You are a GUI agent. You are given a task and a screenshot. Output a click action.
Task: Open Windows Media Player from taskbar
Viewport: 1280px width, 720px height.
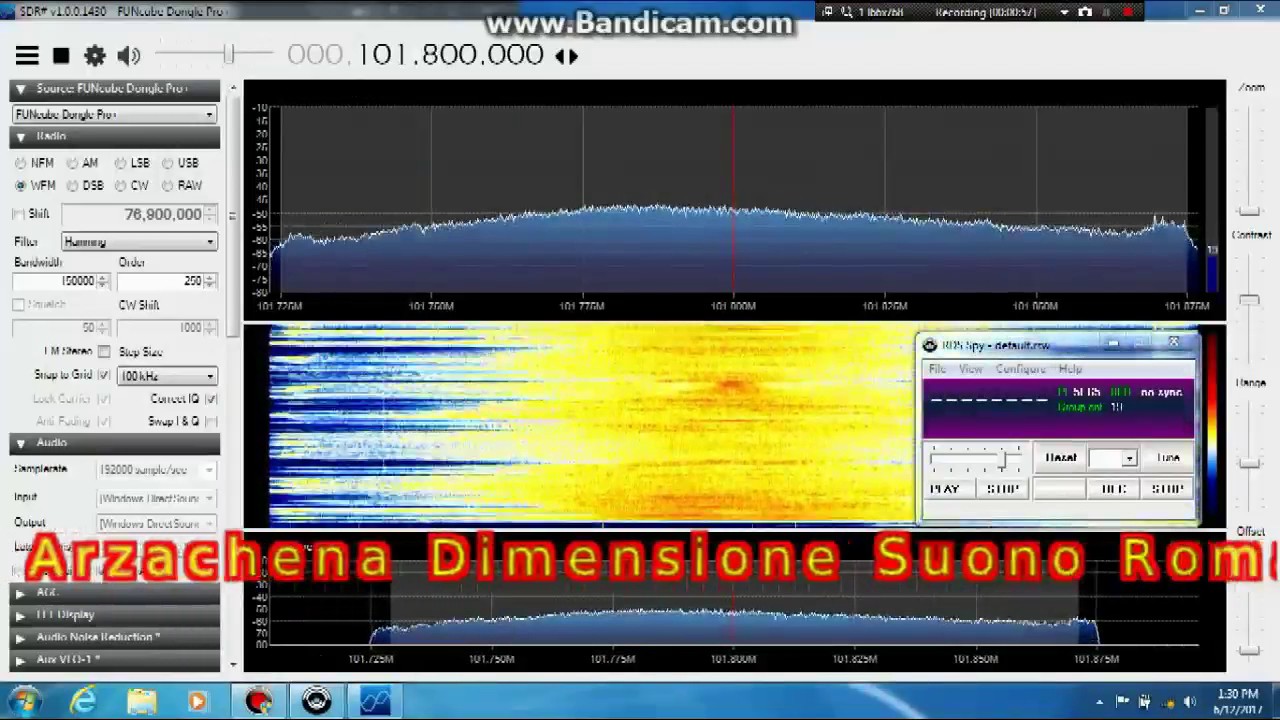coord(198,701)
